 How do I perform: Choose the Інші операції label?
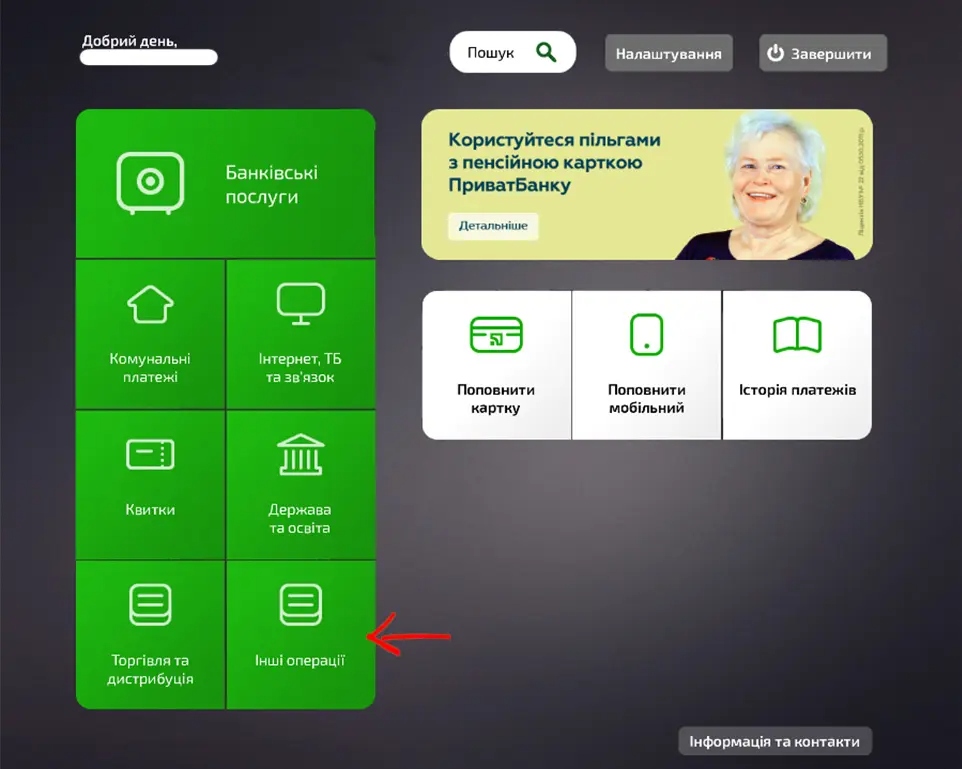[x=300, y=660]
